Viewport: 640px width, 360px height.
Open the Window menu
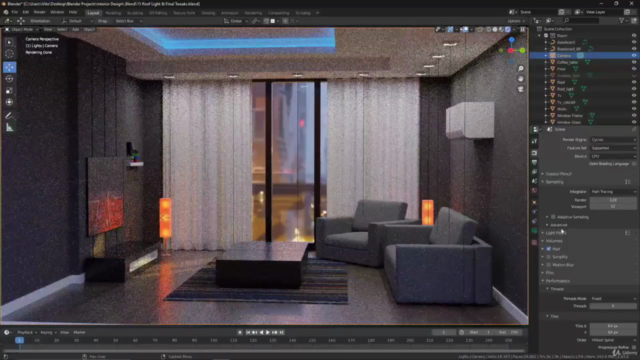pos(57,12)
